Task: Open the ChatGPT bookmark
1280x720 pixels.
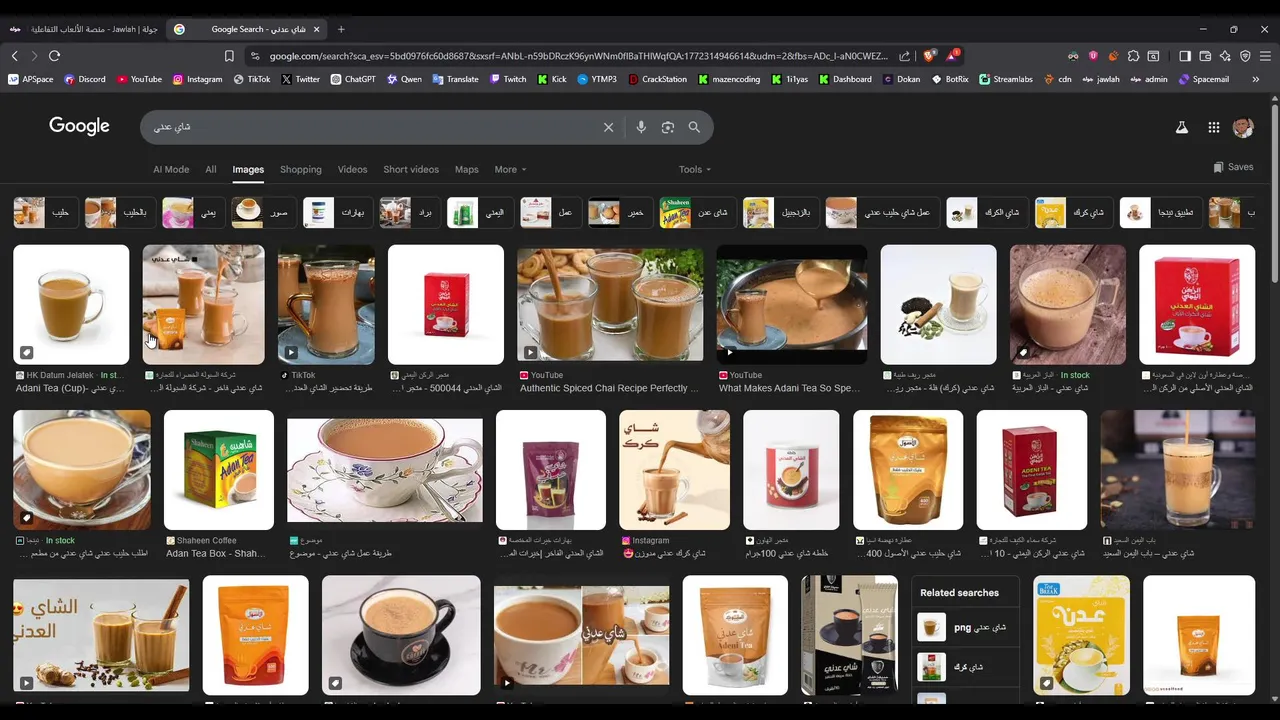Action: pos(353,79)
